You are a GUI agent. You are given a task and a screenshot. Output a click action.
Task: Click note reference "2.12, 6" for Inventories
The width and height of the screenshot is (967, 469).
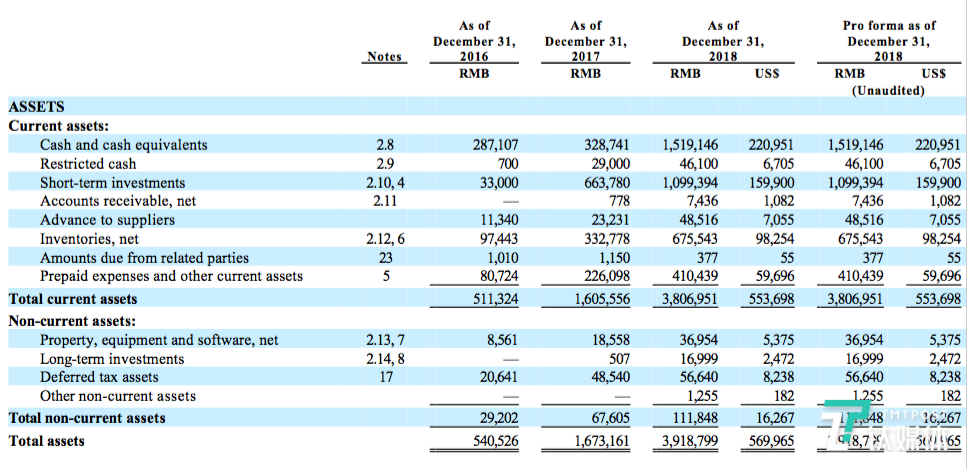click(385, 240)
